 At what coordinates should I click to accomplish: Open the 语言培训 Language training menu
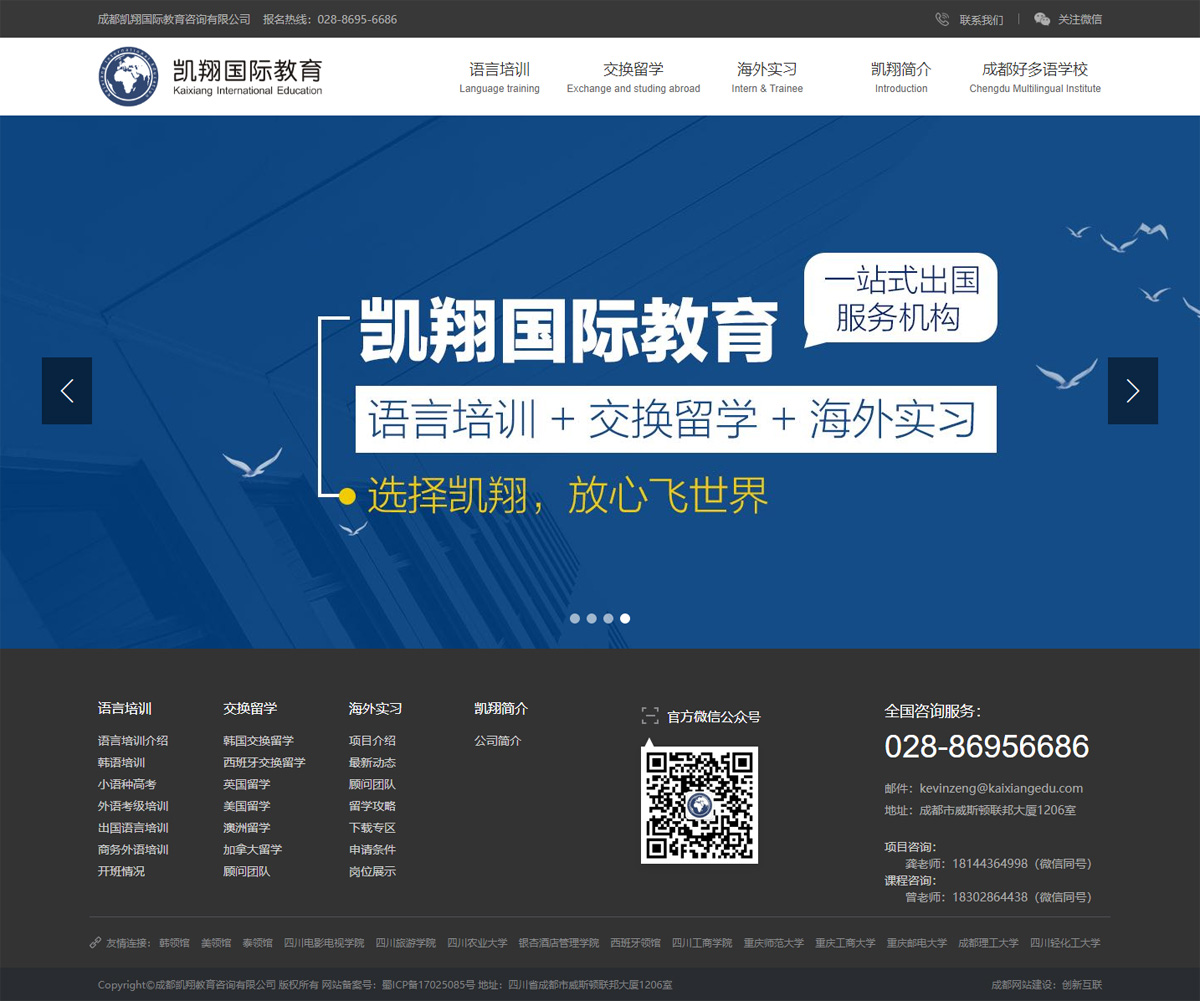(499, 77)
